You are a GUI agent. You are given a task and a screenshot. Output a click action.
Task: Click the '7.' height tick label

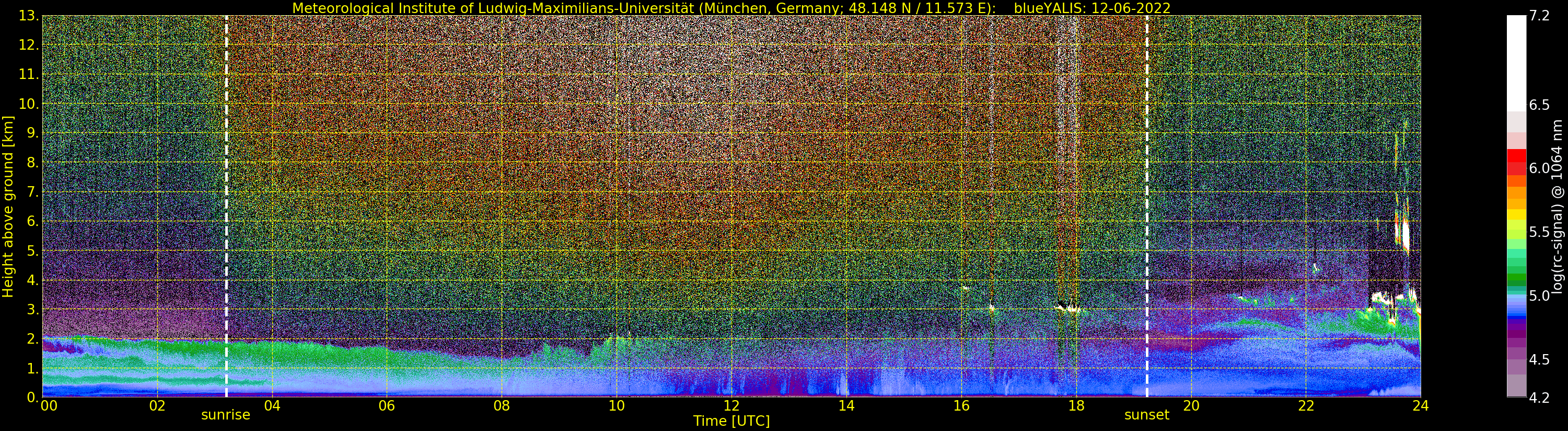tap(33, 191)
